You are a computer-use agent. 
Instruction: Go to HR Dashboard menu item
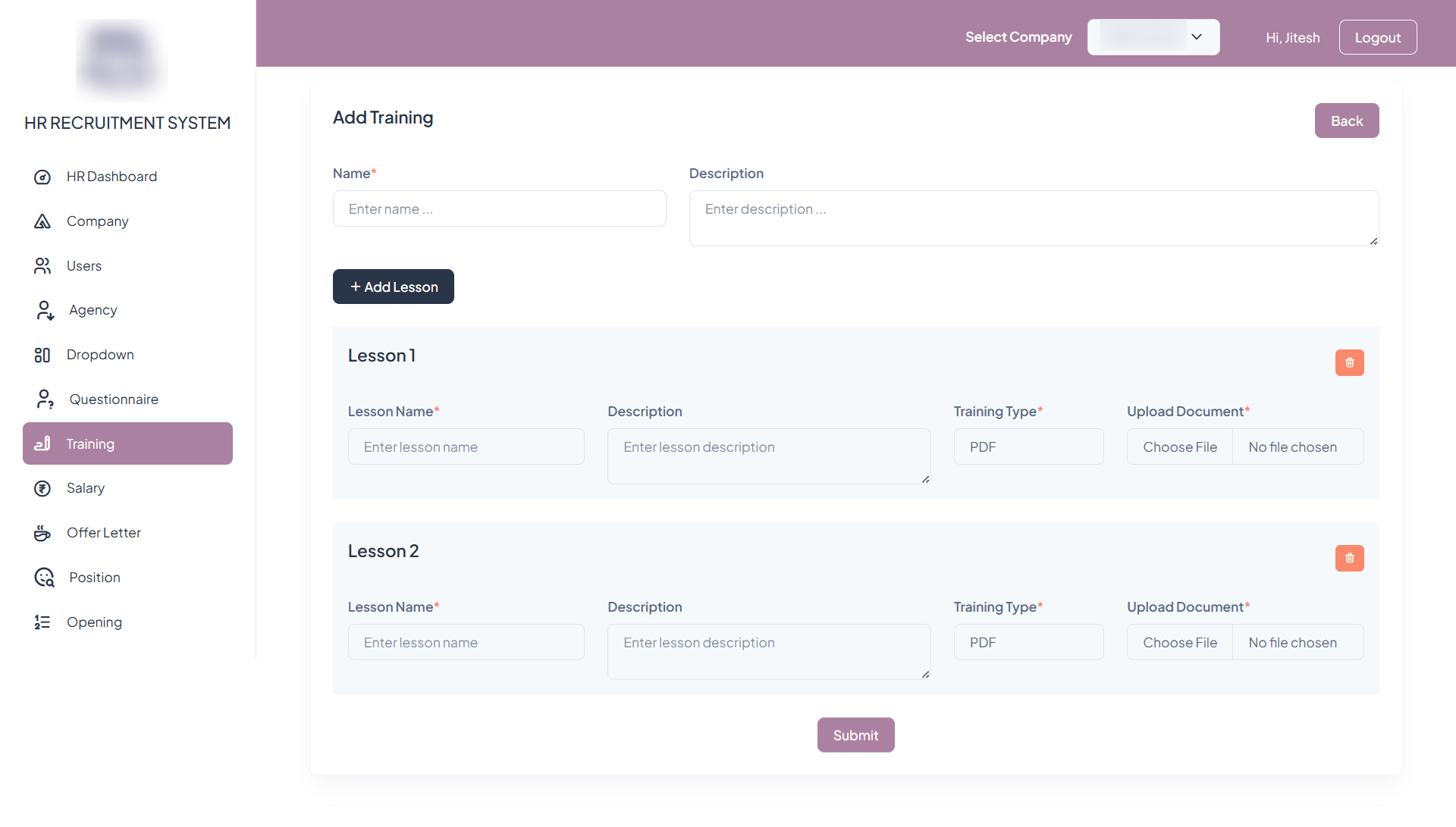pos(127,177)
